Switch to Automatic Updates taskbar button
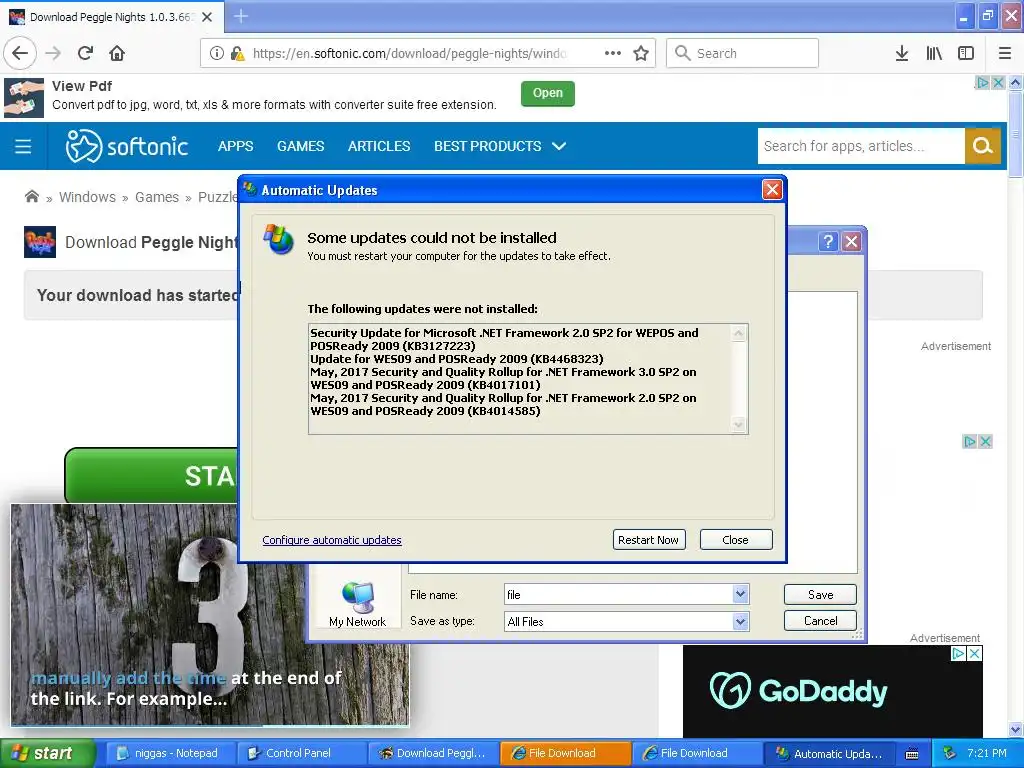The image size is (1024, 768). pos(829,753)
